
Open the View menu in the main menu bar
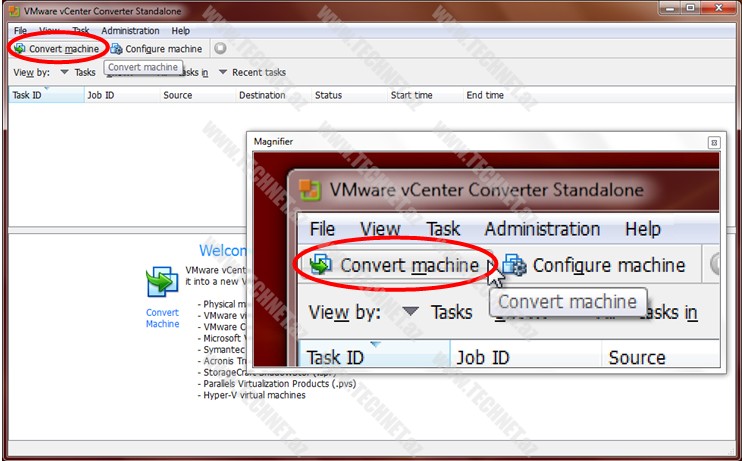(x=50, y=31)
